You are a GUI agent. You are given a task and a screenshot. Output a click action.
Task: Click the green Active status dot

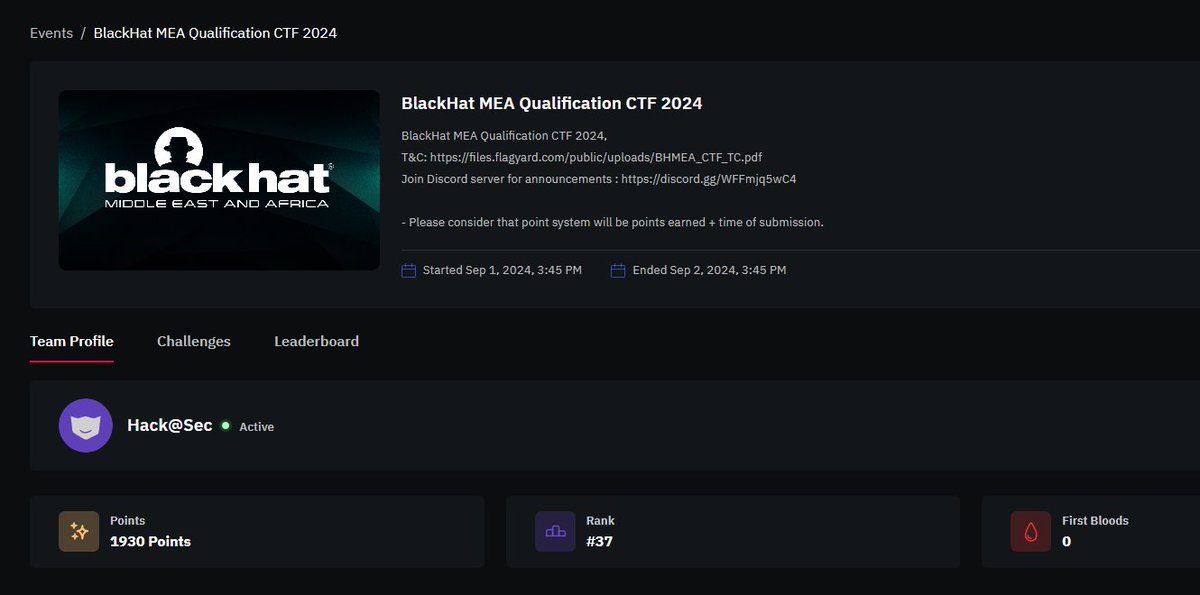225,426
